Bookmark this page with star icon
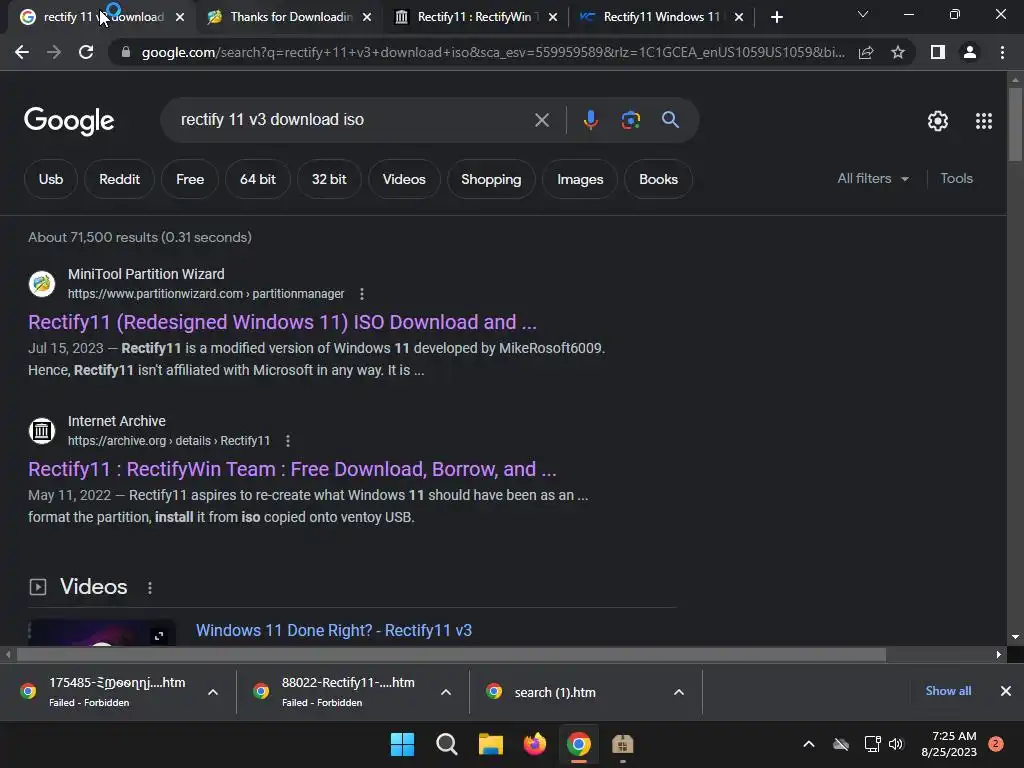This screenshot has height=768, width=1024. pos(898,52)
